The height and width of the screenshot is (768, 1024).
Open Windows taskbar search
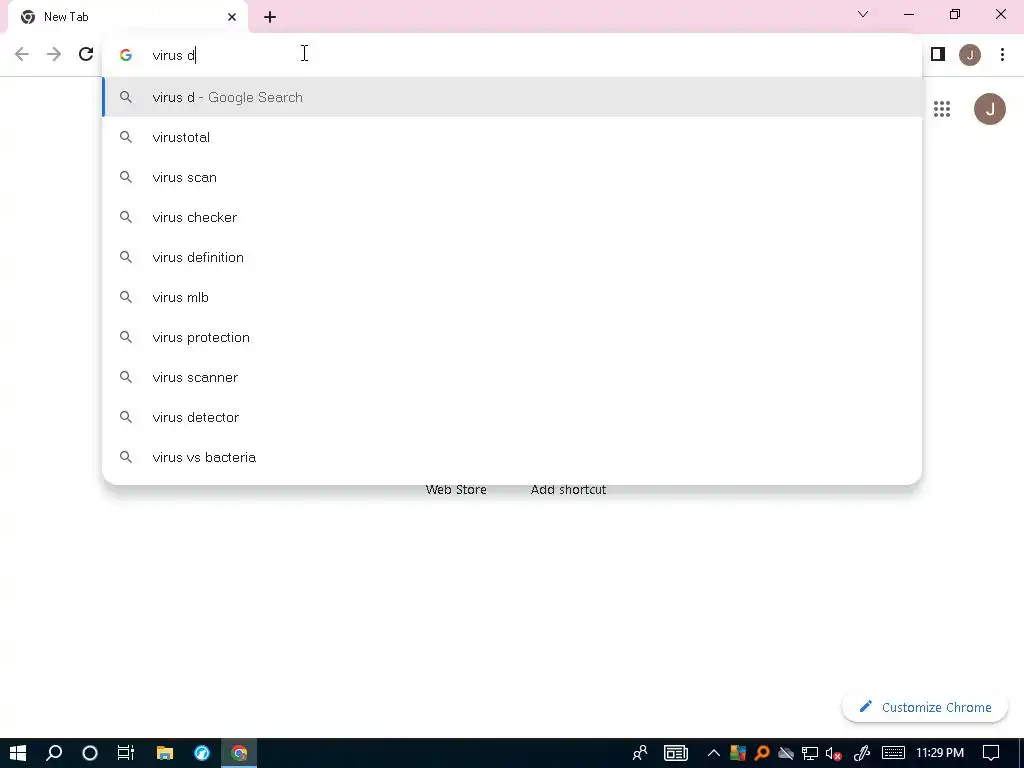click(54, 753)
